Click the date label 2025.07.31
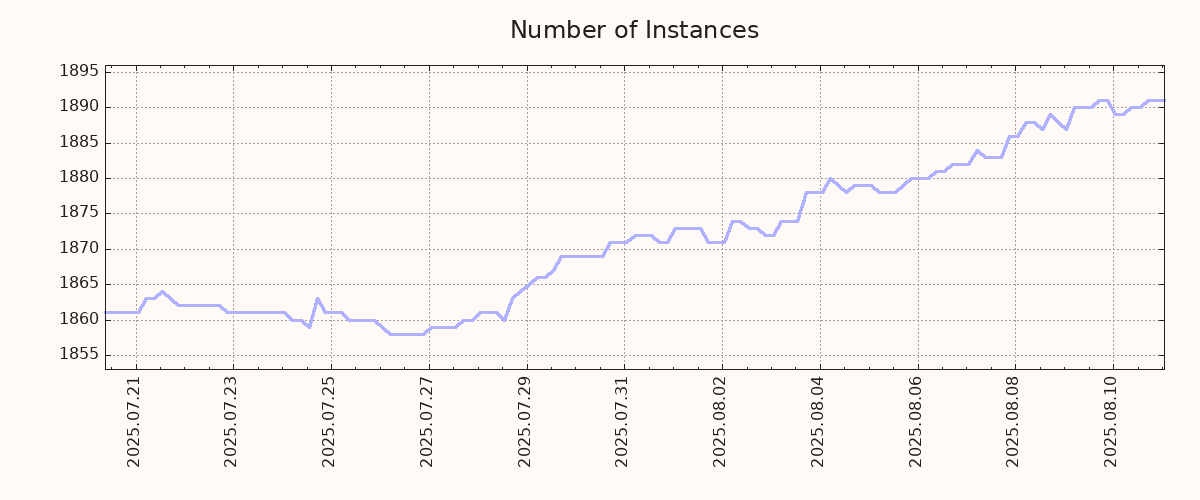The height and width of the screenshot is (500, 1200). pos(623,423)
